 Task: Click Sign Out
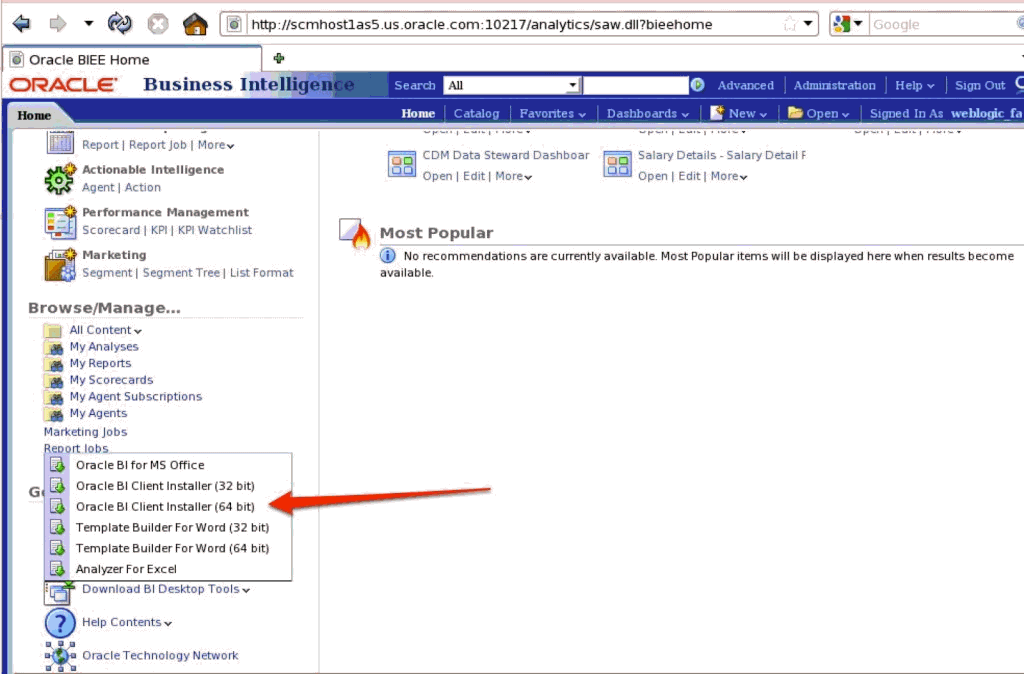pos(980,86)
